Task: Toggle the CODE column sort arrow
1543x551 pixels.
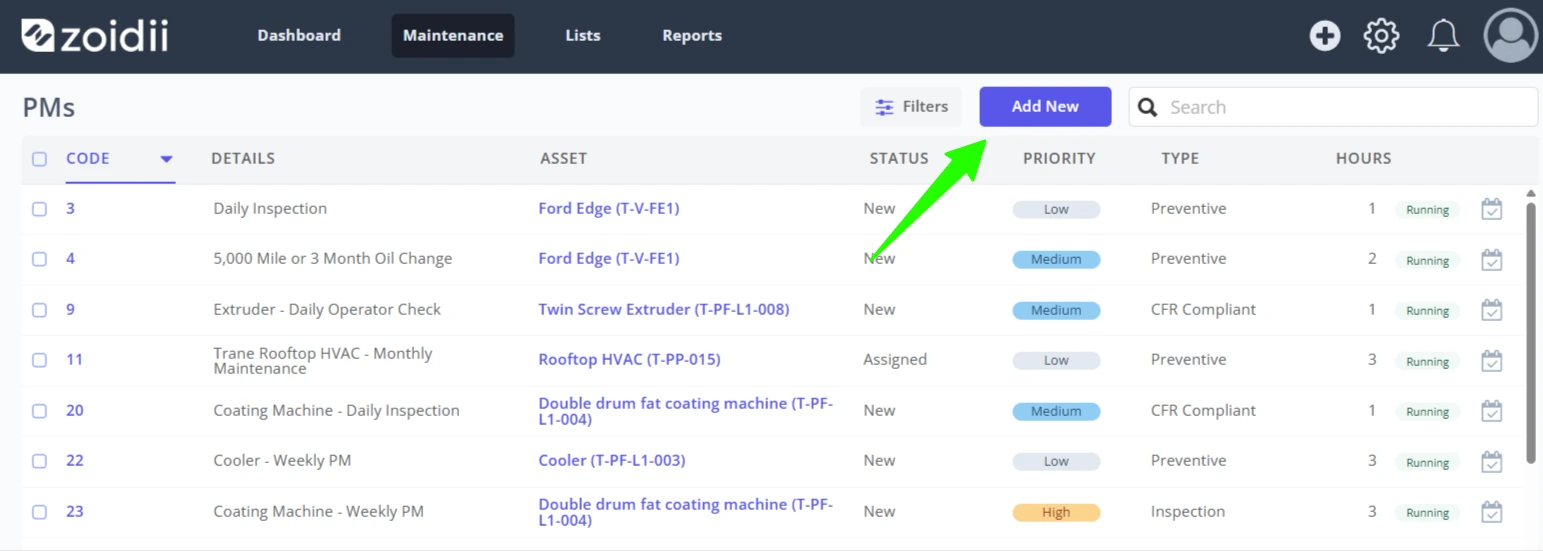Action: [x=167, y=159]
